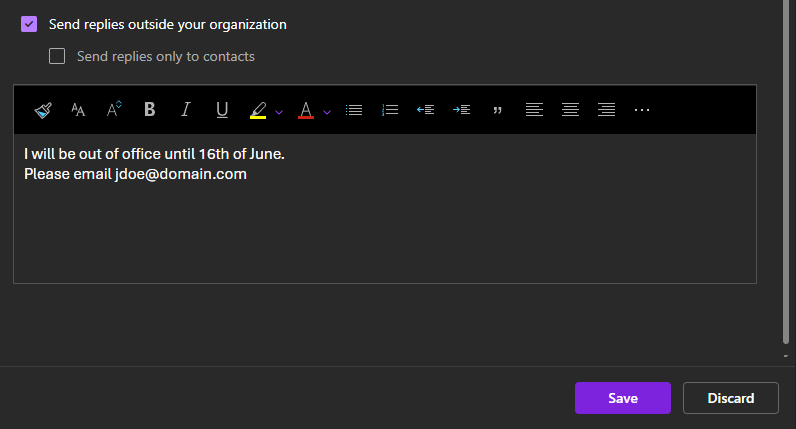
Task: Enable Send replies only to contacts
Action: [x=57, y=56]
